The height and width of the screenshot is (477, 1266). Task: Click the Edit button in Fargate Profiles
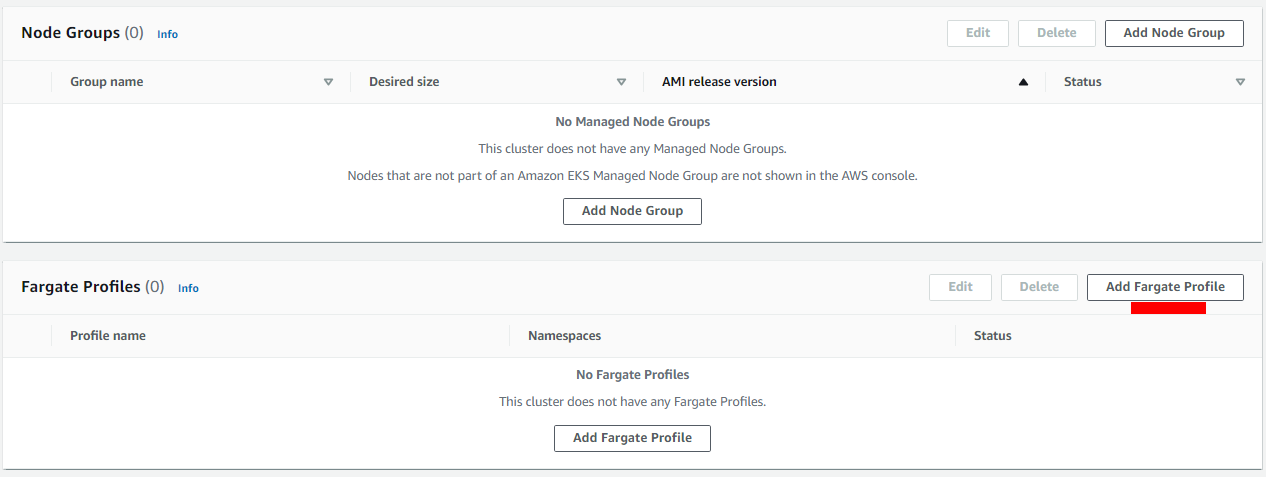pyautogui.click(x=960, y=287)
